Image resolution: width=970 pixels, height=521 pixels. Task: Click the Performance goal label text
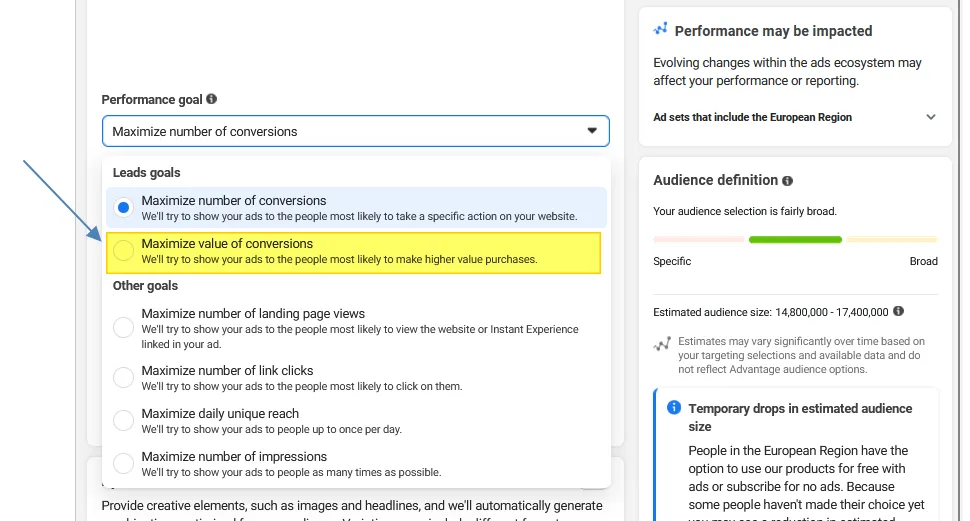click(x=152, y=100)
